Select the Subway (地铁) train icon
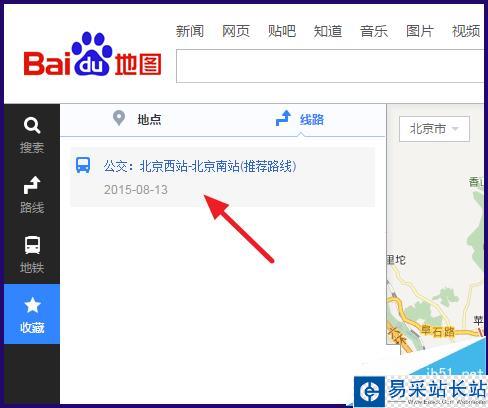The width and height of the screenshot is (488, 408). pyautogui.click(x=32, y=245)
